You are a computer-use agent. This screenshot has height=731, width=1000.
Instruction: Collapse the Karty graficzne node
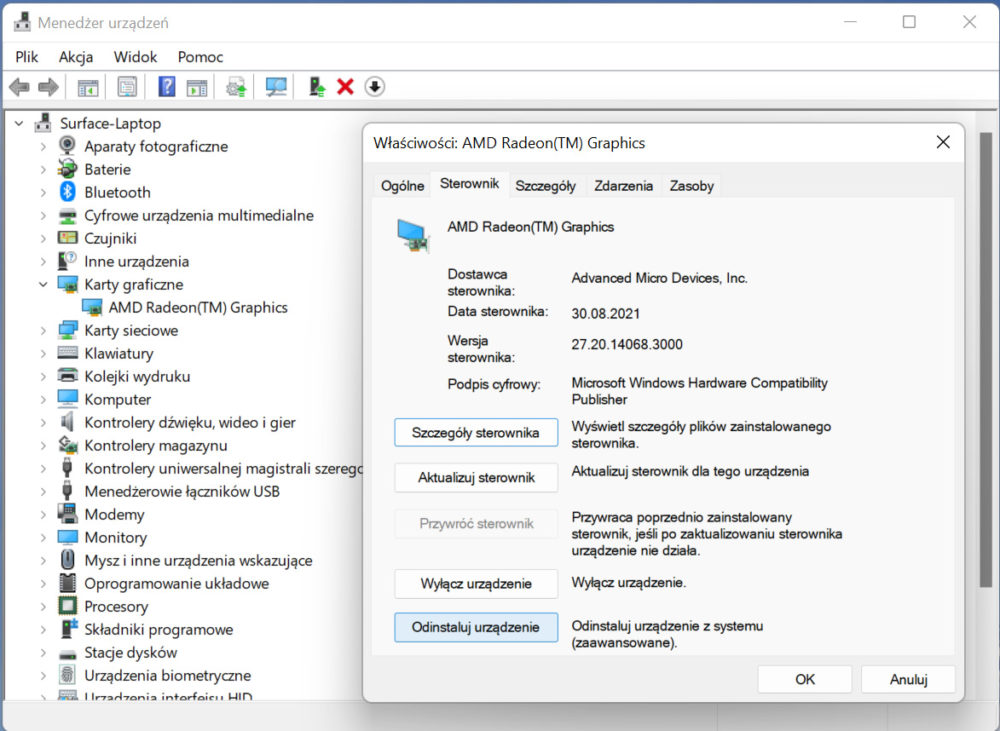(43, 284)
